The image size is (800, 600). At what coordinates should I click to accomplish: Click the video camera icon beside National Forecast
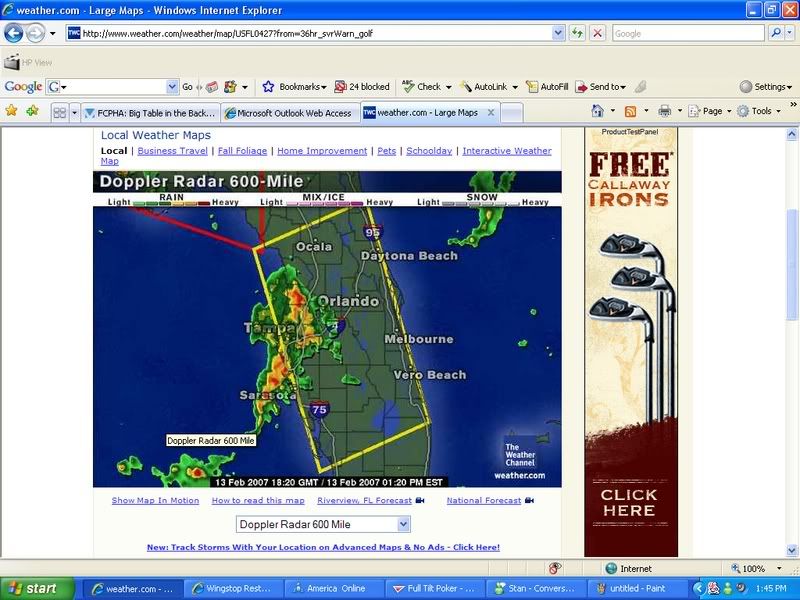tap(530, 501)
